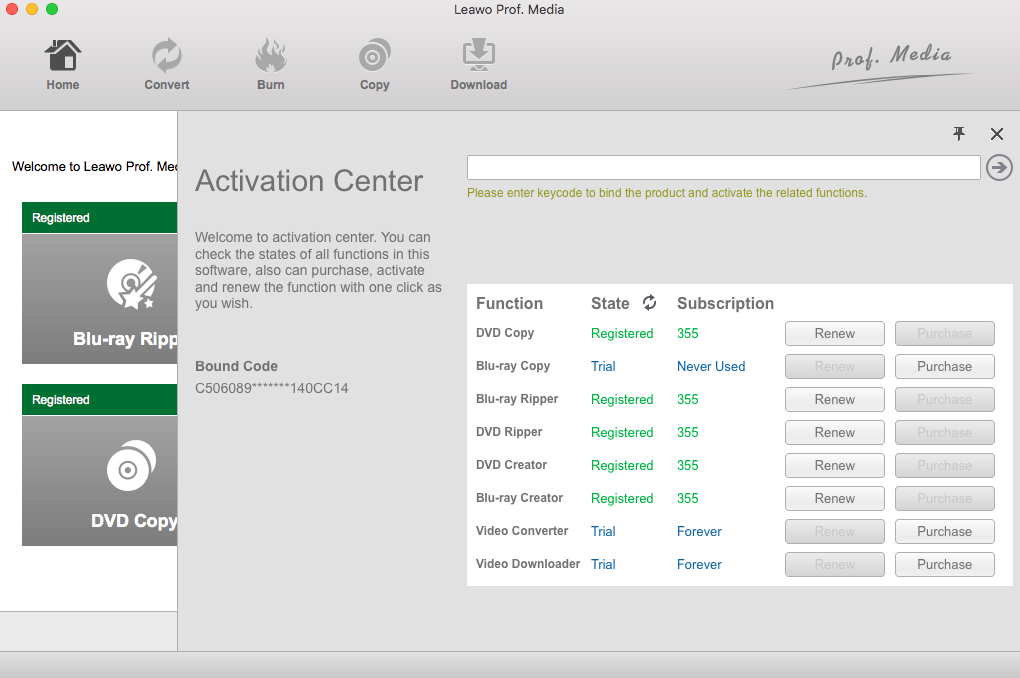Viewport: 1020px width, 678px height.
Task: Close the Activation Center panel
Action: coord(996,134)
